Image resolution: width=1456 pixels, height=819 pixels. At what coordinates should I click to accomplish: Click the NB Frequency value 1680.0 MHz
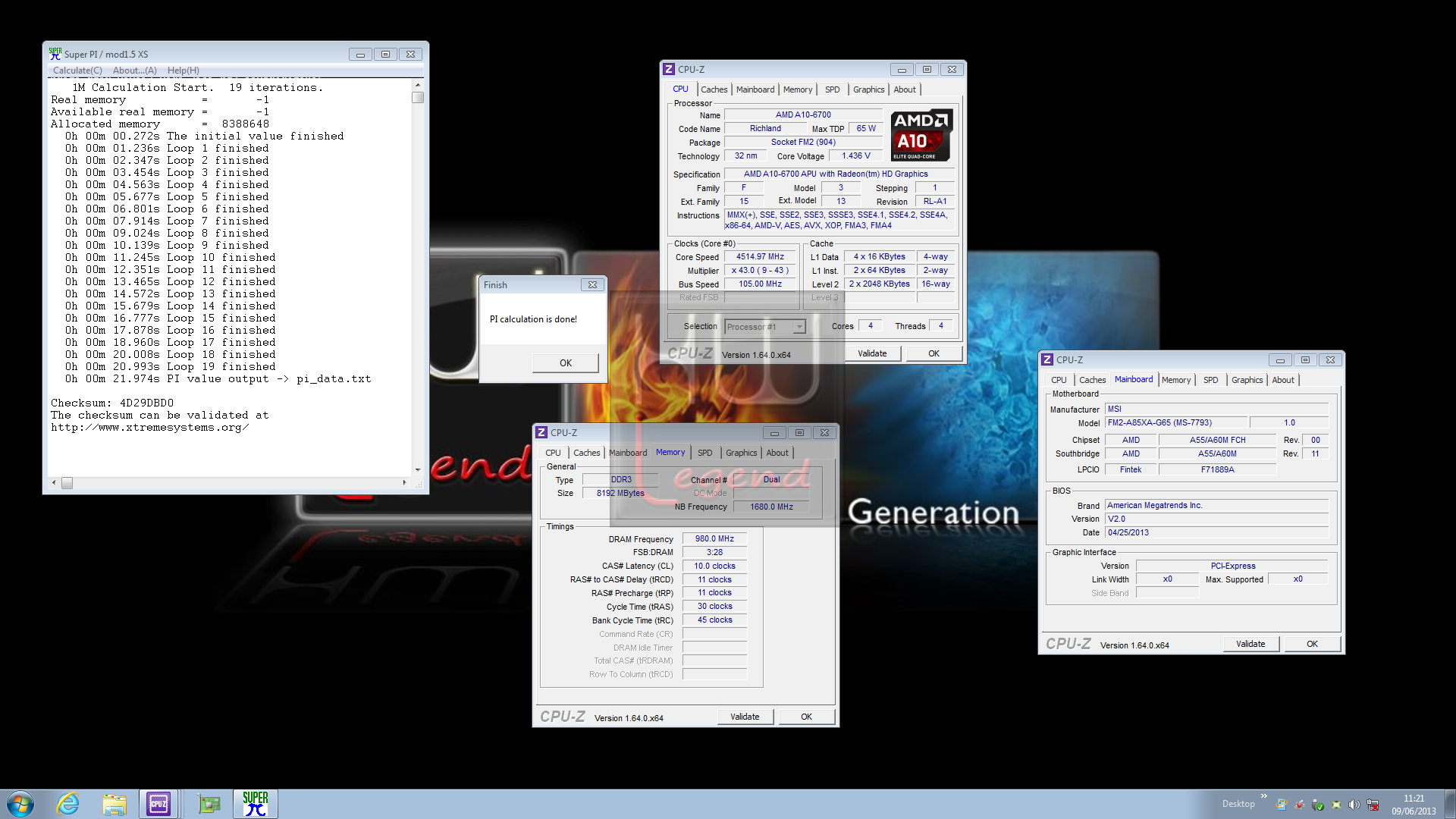coord(771,507)
